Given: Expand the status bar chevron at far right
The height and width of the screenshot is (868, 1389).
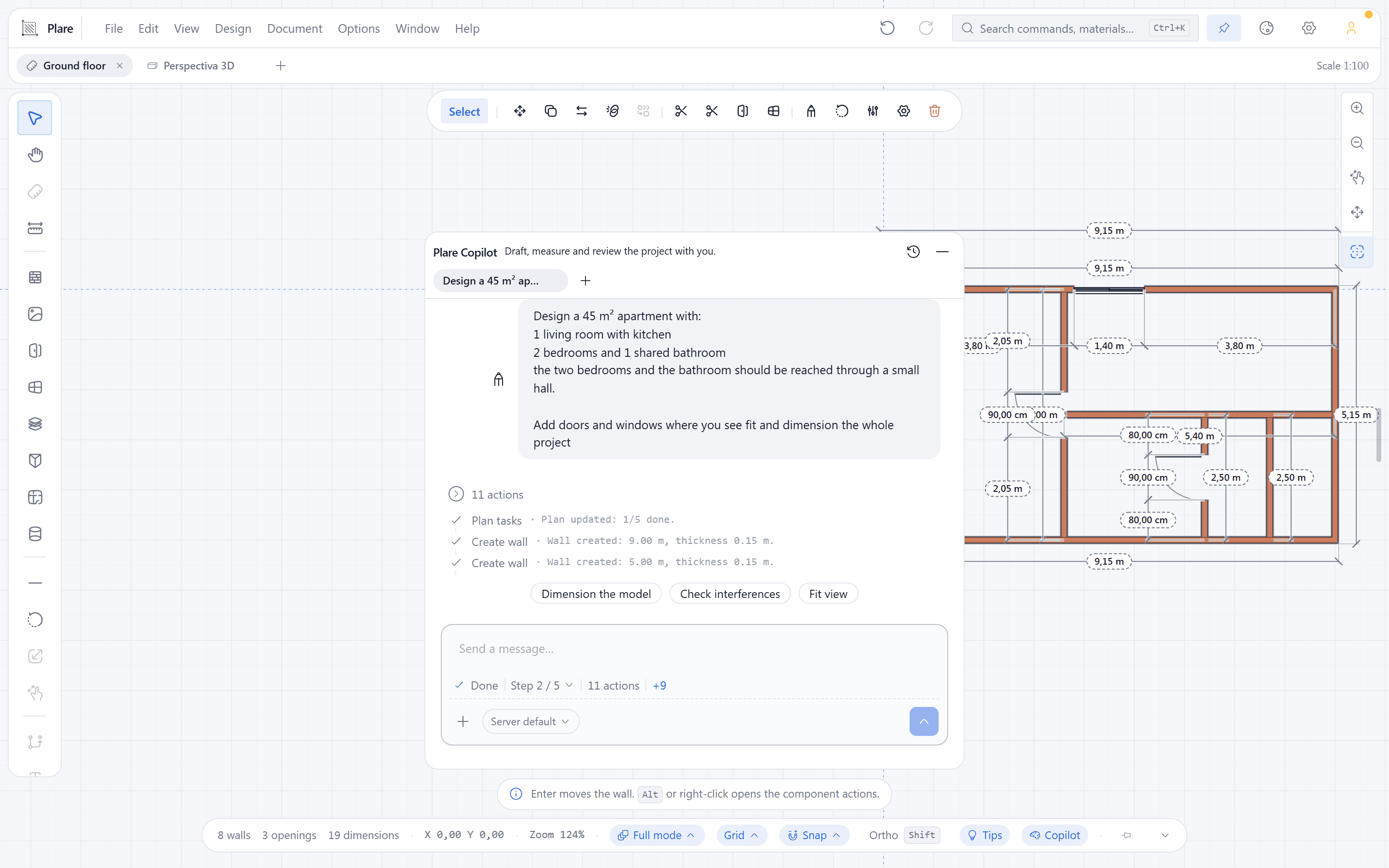Looking at the screenshot, I should coord(1165,835).
